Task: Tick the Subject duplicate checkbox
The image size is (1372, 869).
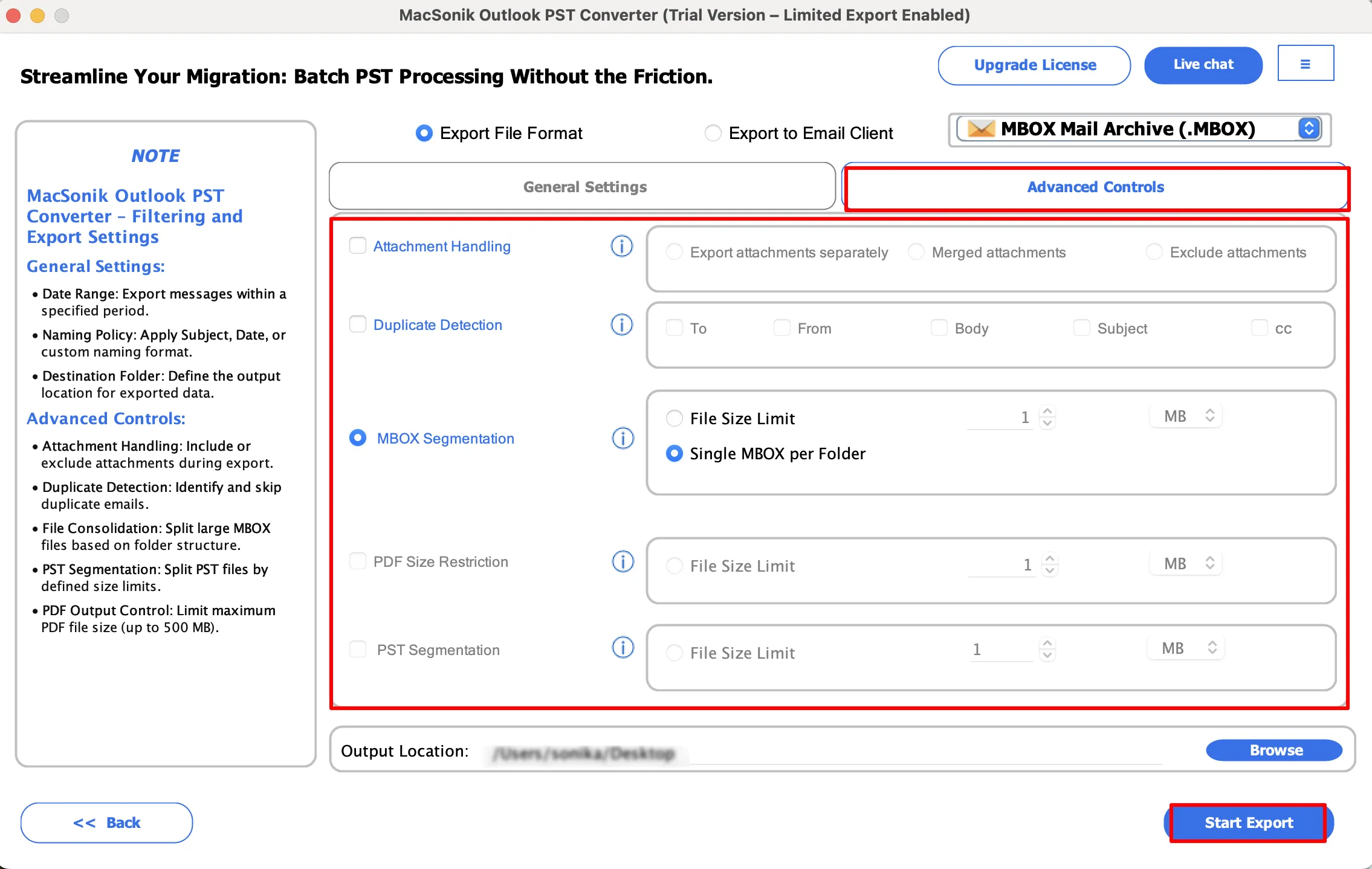Action: [1081, 328]
